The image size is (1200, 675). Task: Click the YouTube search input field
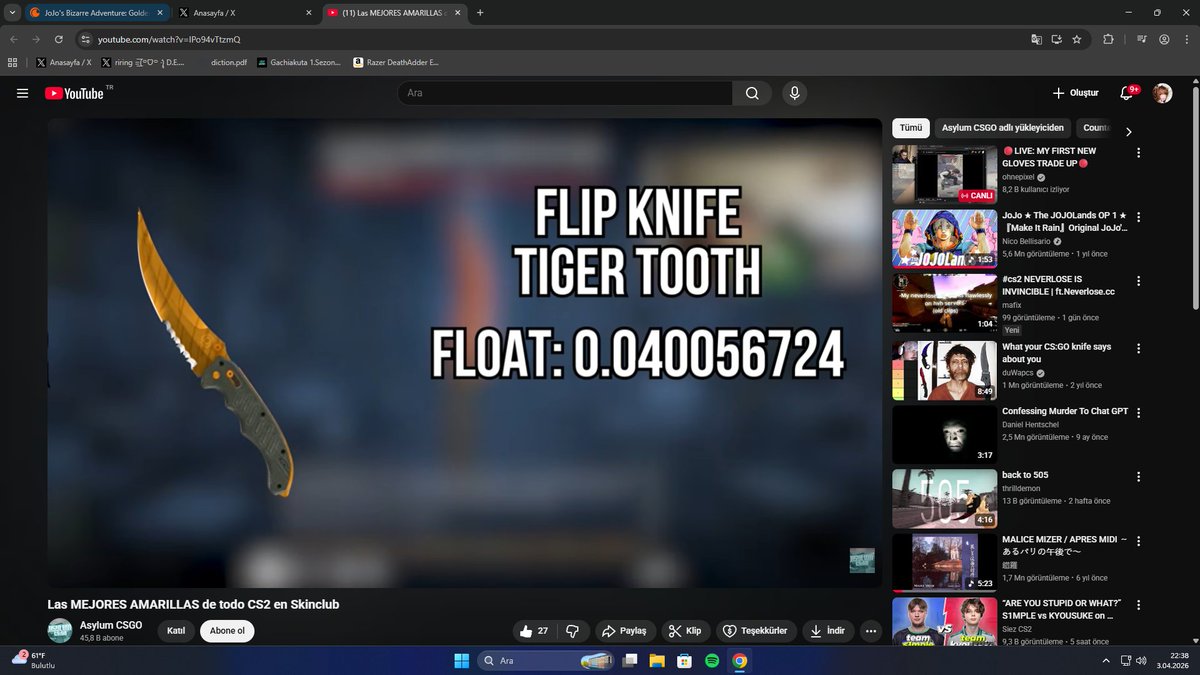point(565,93)
